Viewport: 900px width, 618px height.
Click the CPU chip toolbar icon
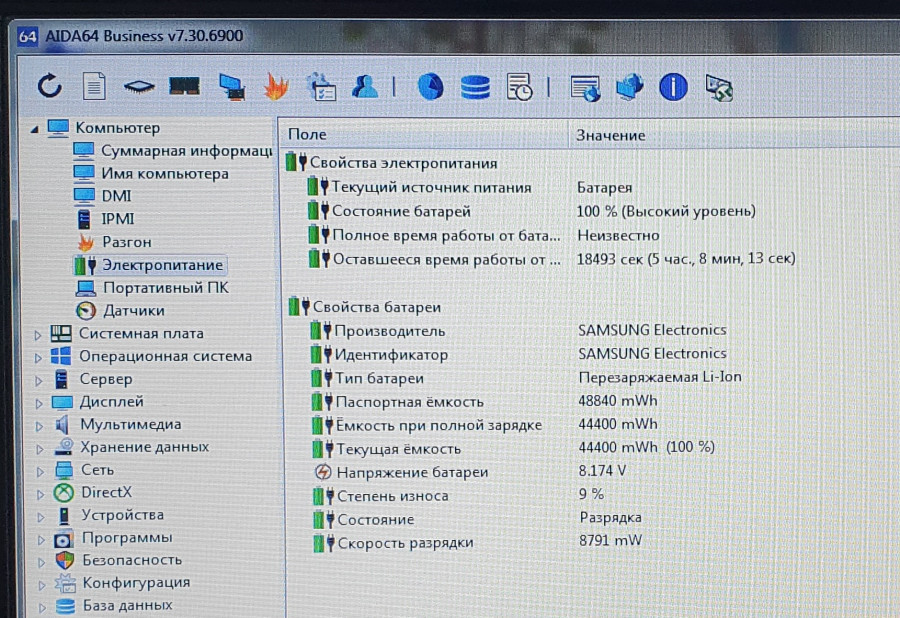139,87
